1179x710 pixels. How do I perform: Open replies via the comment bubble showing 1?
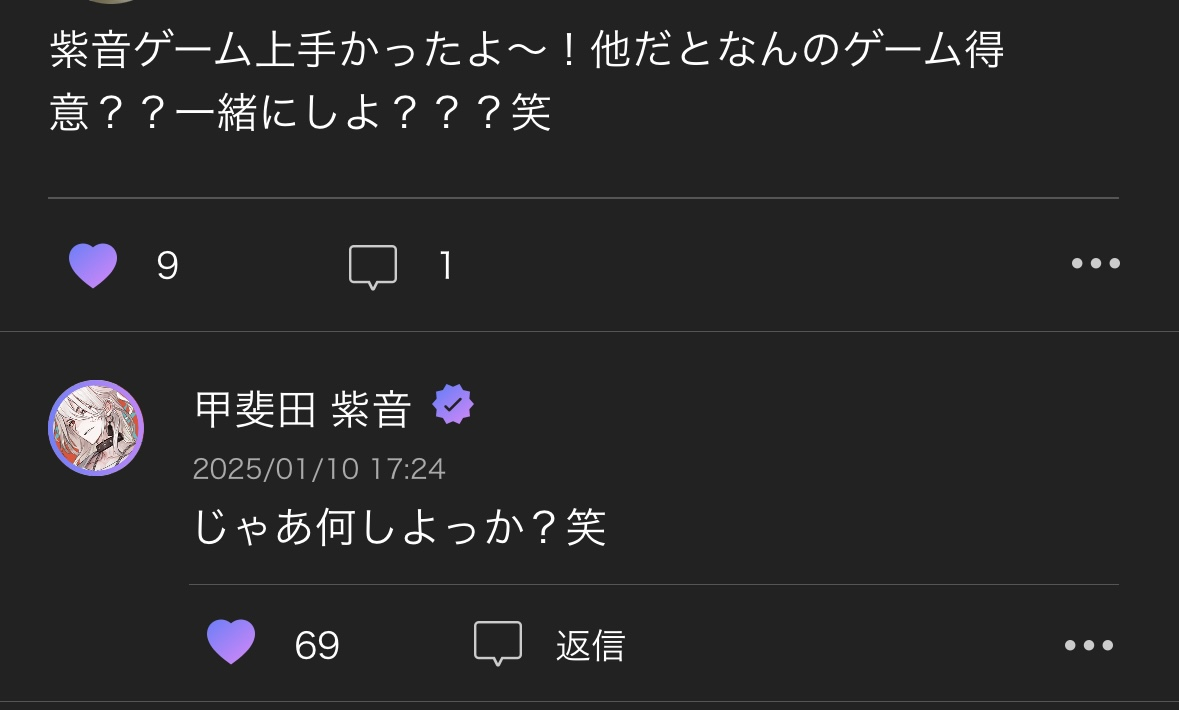pyautogui.click(x=373, y=266)
